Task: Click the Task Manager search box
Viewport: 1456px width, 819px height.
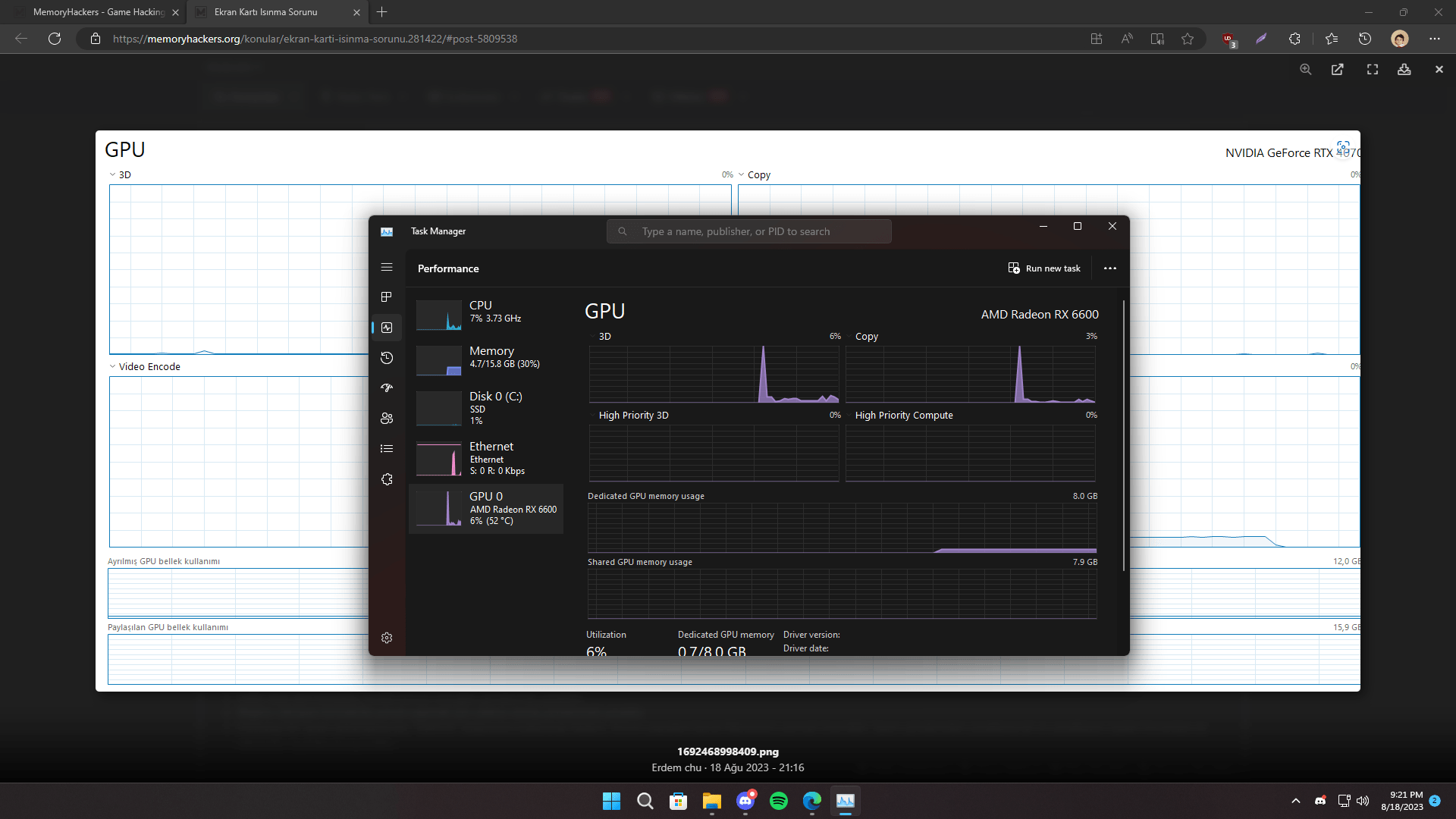Action: [x=748, y=231]
